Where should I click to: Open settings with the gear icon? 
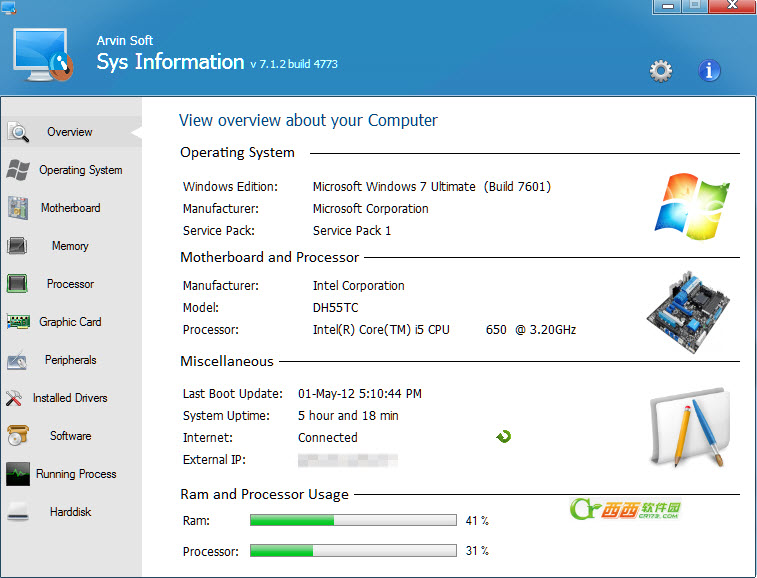tap(661, 70)
